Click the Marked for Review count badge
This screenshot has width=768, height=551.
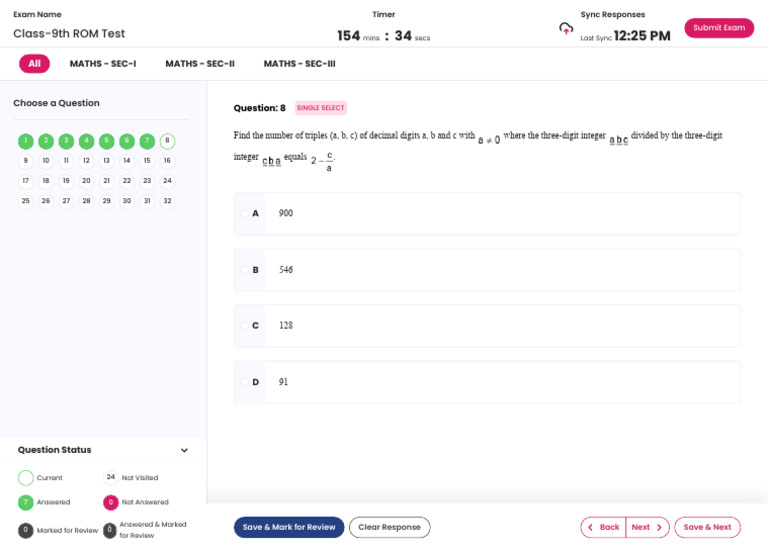26,530
